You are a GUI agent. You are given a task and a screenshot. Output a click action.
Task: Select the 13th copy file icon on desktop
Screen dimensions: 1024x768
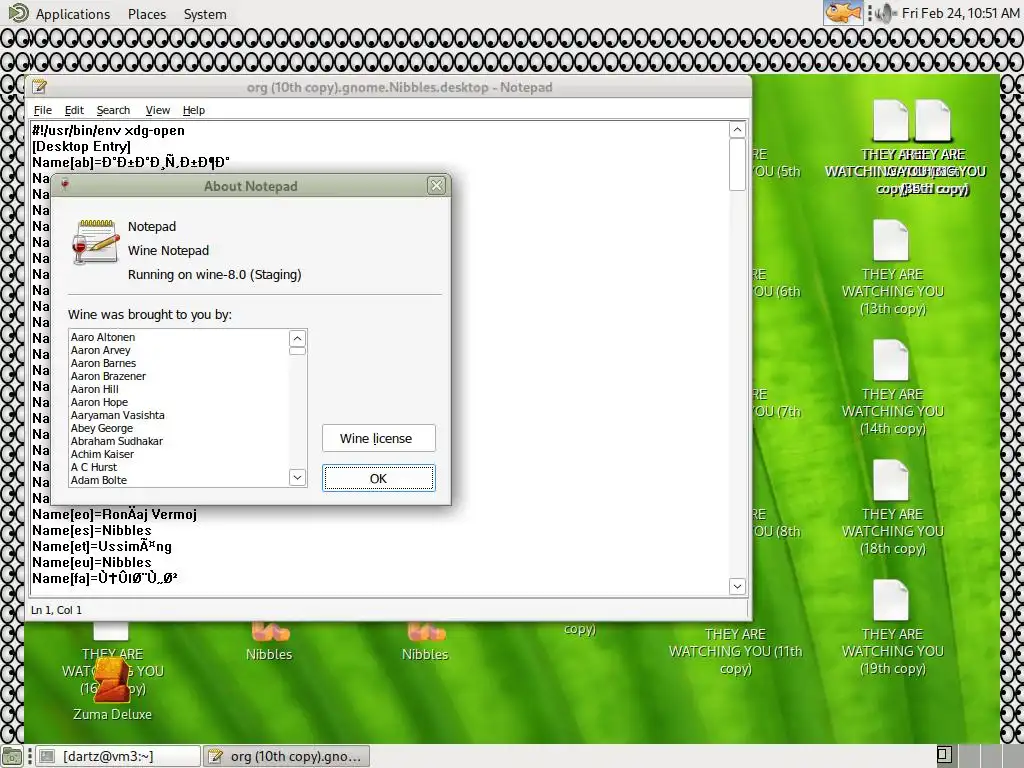(x=891, y=240)
